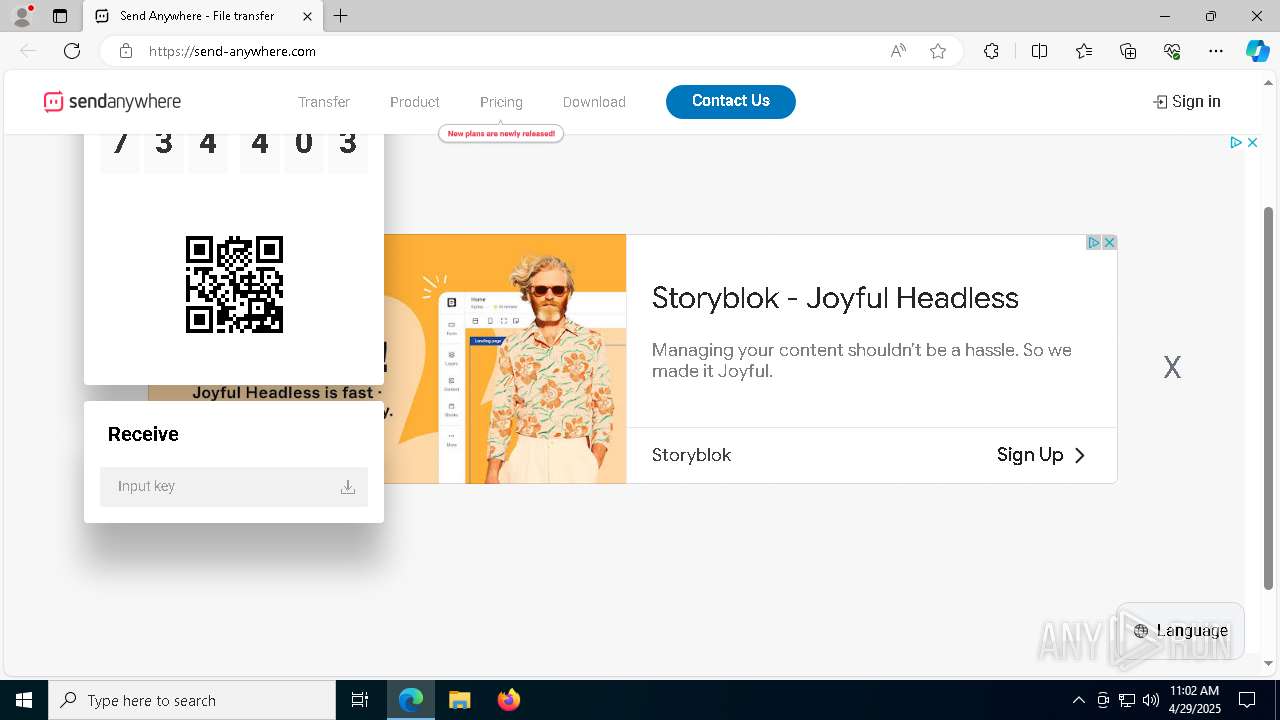1280x720 pixels.
Task: Open Microsoft Edge from taskbar
Action: 411,700
